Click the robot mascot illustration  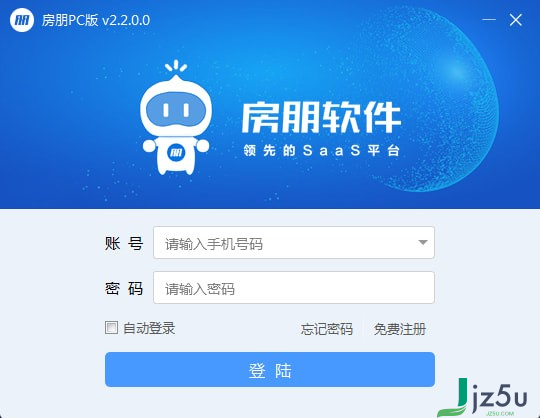(176, 118)
